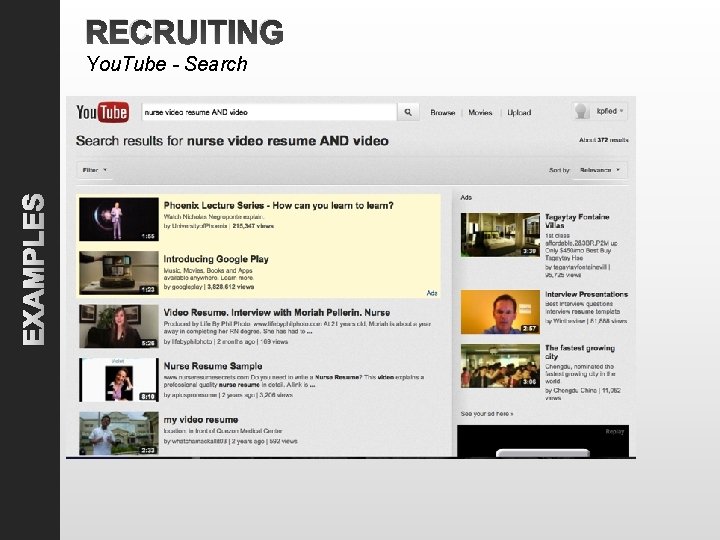Click the magnifier search button

pos(408,112)
